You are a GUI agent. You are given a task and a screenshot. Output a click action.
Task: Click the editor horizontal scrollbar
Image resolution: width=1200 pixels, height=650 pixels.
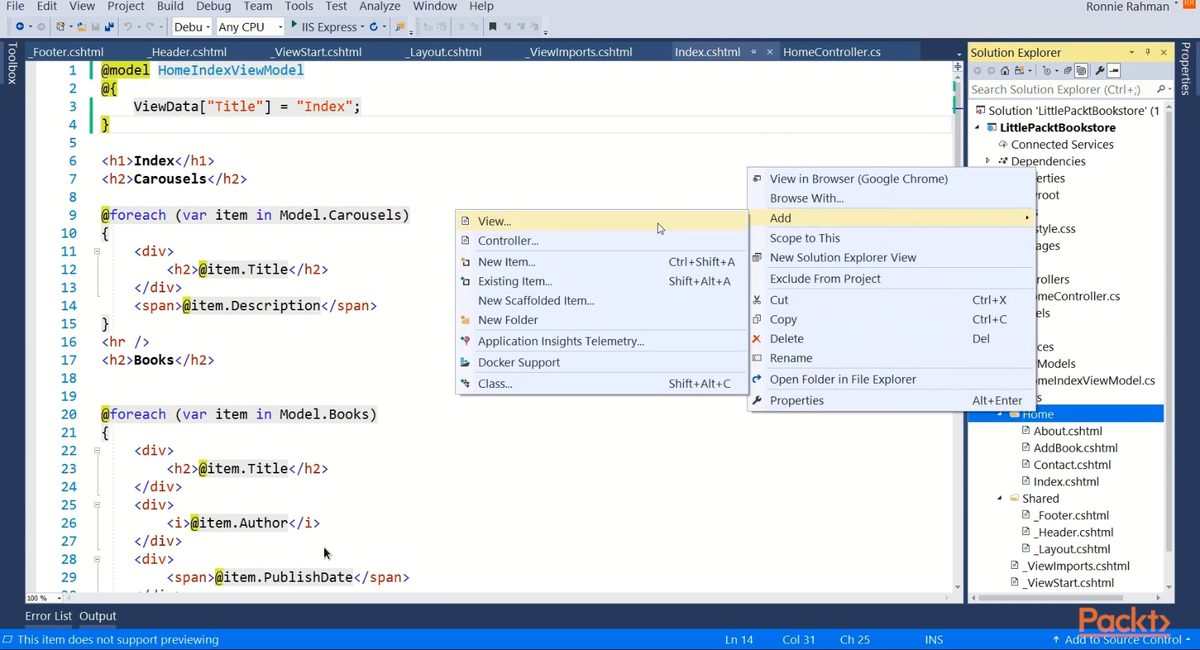click(x=505, y=598)
